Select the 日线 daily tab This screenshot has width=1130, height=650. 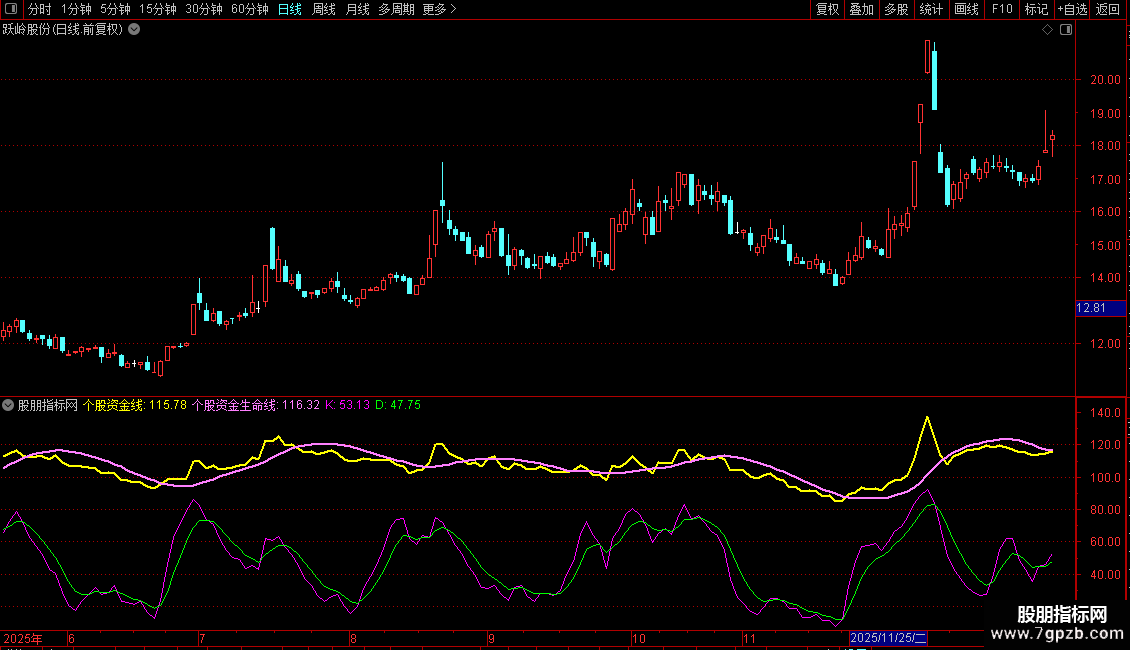tap(290, 9)
